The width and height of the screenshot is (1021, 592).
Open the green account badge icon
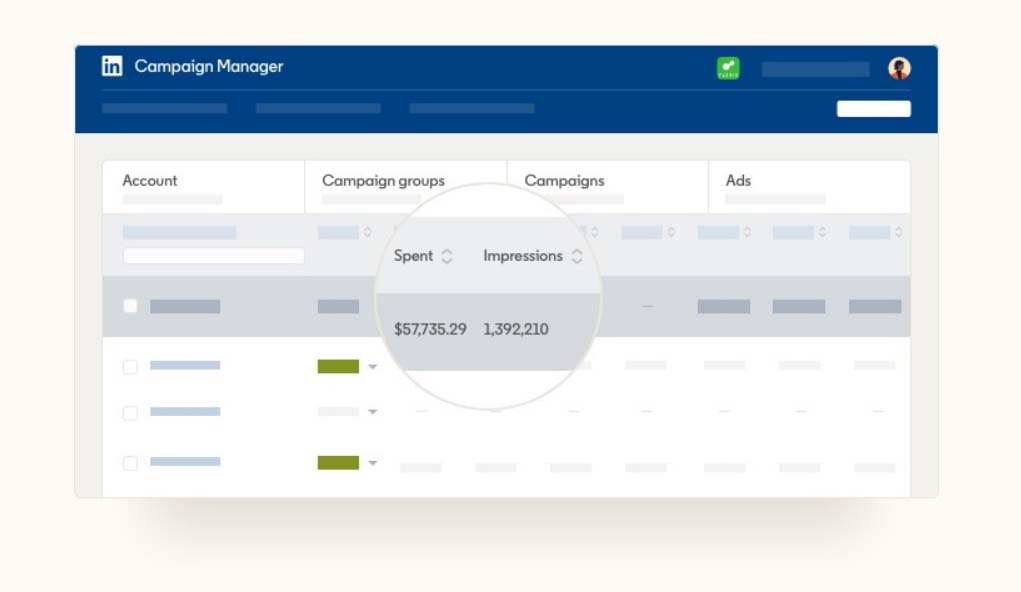pos(728,68)
